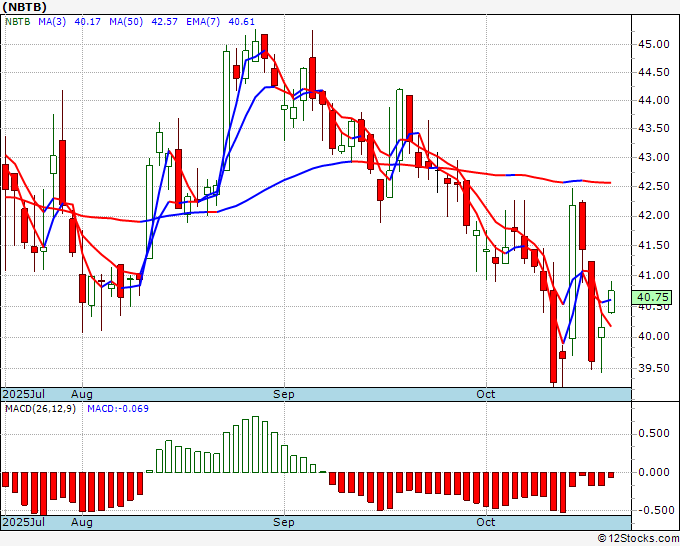
Task: Click the MACD:-0.069 value label
Action: (118, 409)
